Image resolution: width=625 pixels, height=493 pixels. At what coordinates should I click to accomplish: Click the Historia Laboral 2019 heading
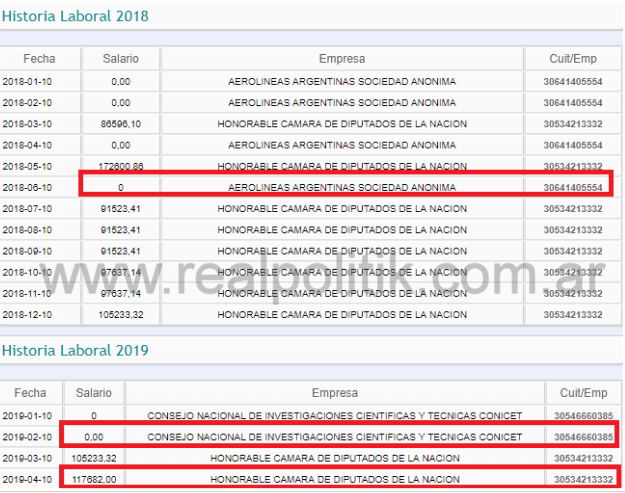(75, 351)
